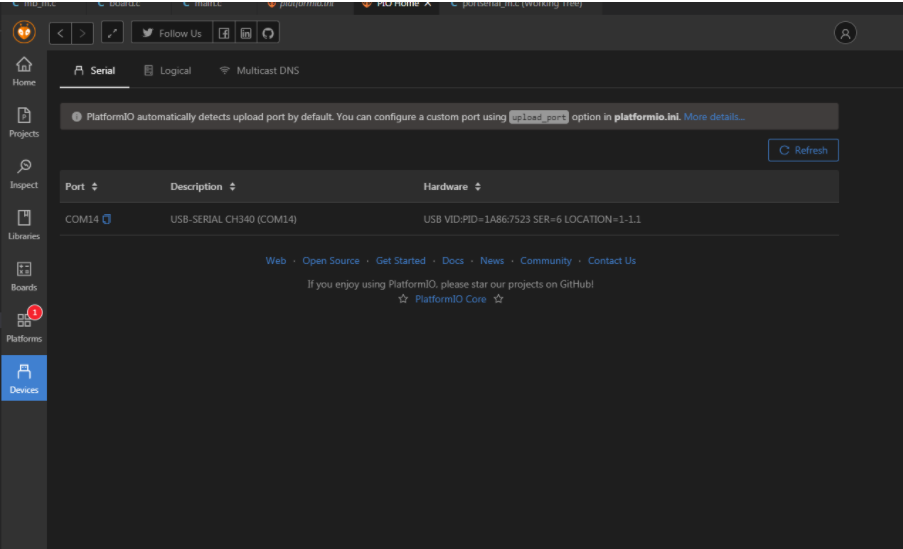This screenshot has height=549, width=903.
Task: Copy COM14 port name with copy icon
Action: tap(107, 219)
